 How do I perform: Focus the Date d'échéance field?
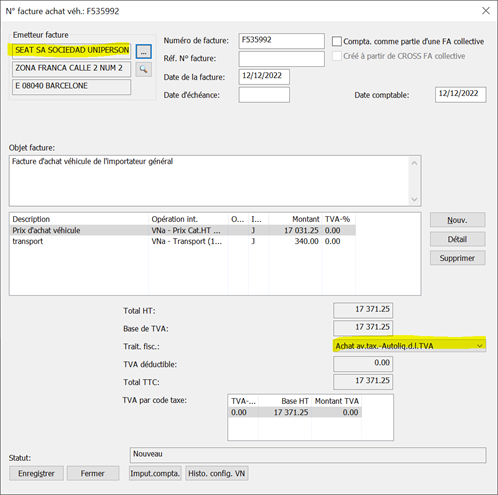[264, 95]
